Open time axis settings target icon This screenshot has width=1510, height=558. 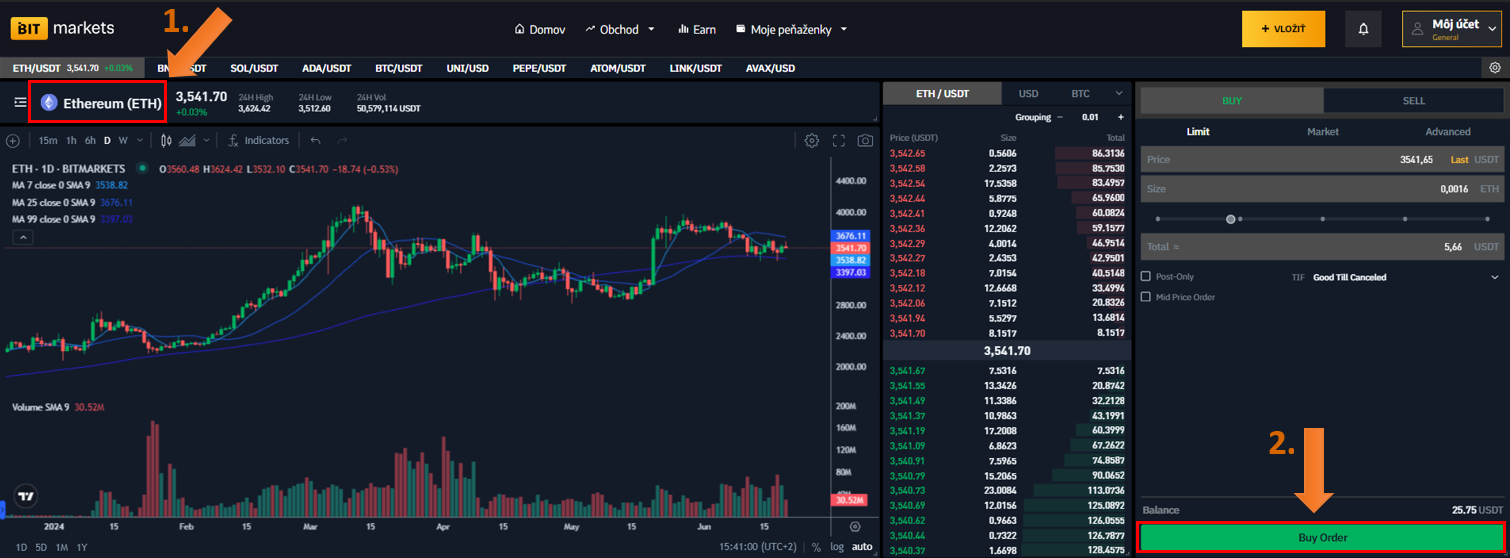coord(855,526)
